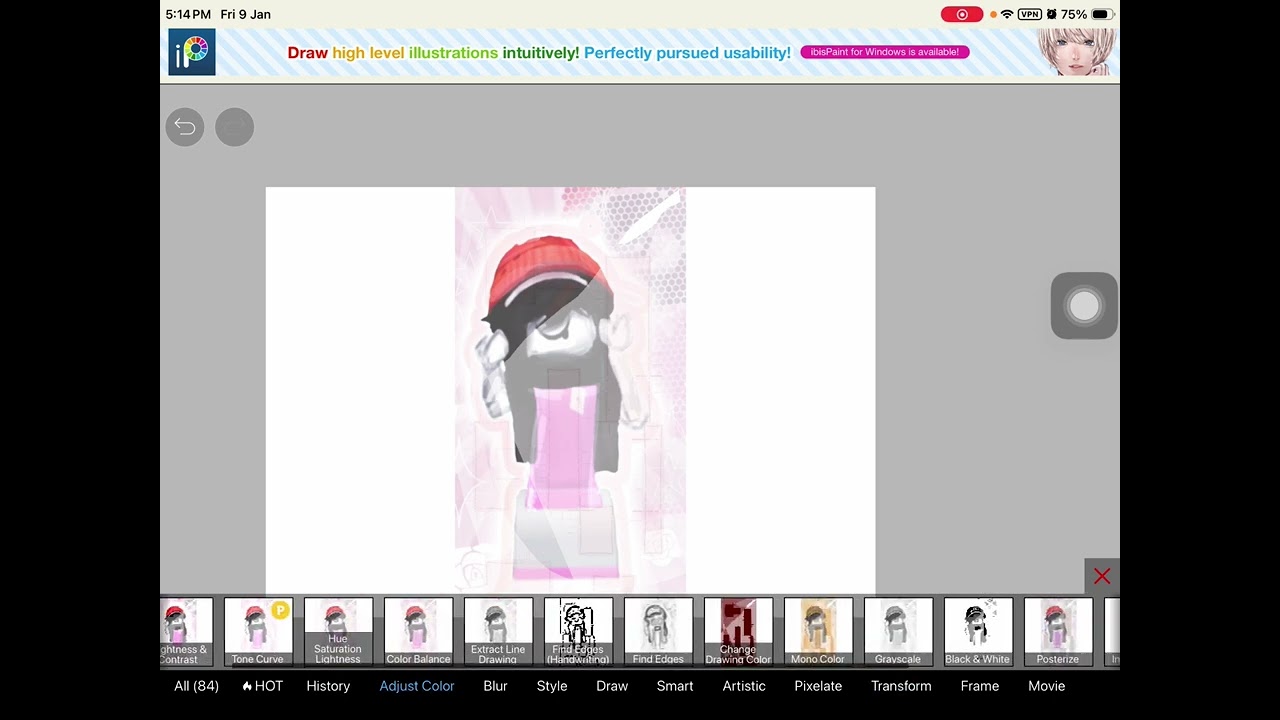Screen dimensions: 1280x720
Task: Open the History filter category
Action: tap(328, 686)
